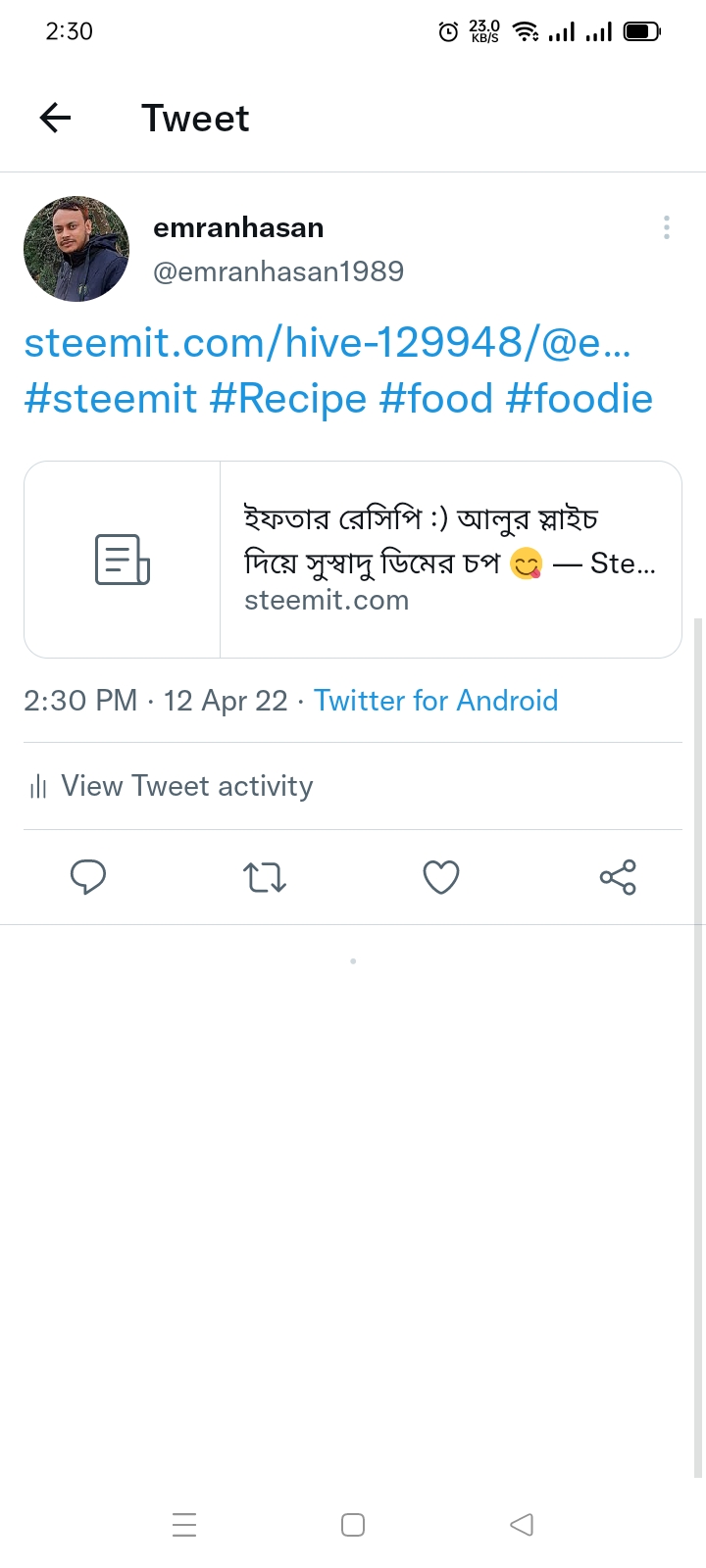This screenshot has height=1568, width=706.
Task: Tap the @emranhasan1989 handle
Action: (x=278, y=271)
